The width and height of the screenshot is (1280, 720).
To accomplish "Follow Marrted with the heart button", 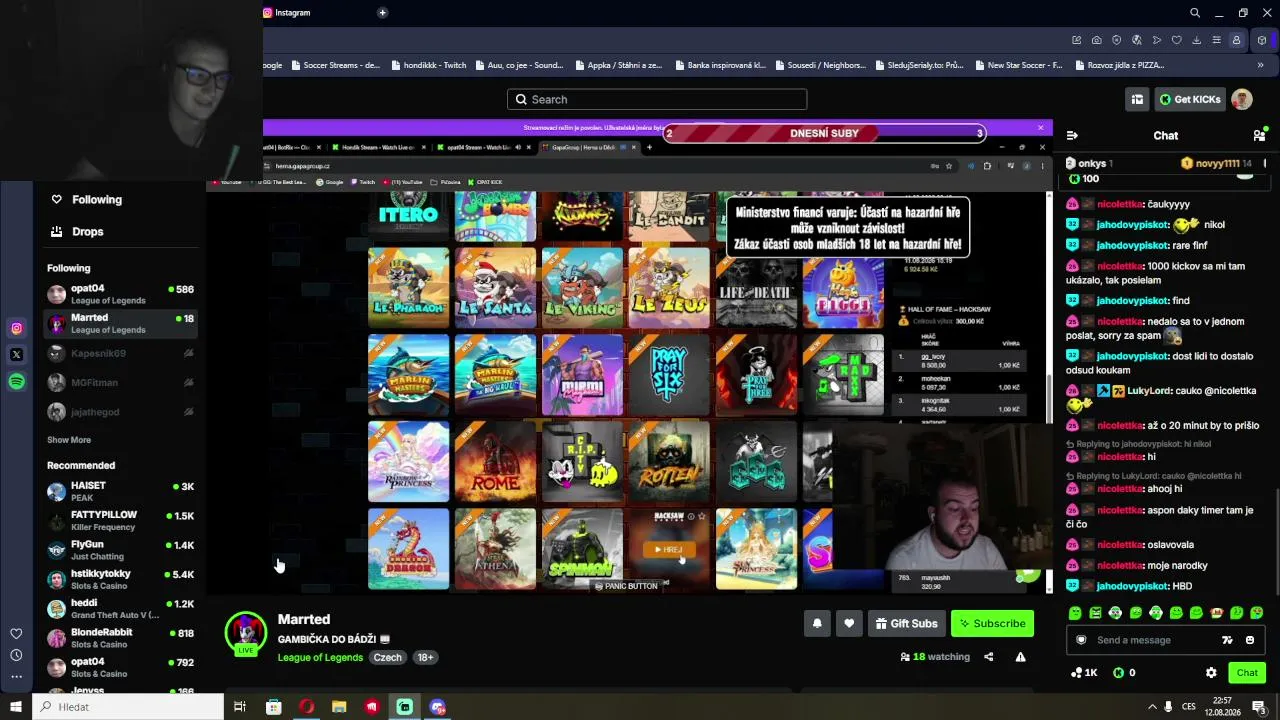I will point(849,623).
